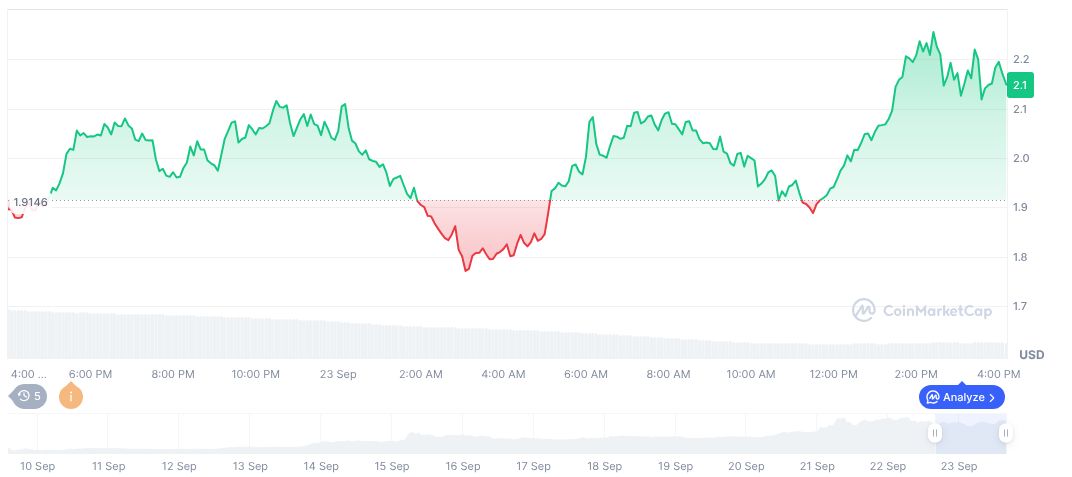Click the orange info marker icon
The width and height of the screenshot is (1072, 477).
[71, 396]
